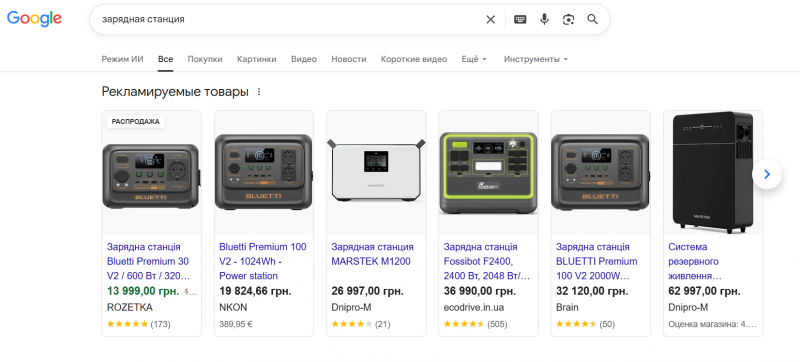Click seller name Brain
Viewport: 800px width, 362px height.
click(567, 307)
